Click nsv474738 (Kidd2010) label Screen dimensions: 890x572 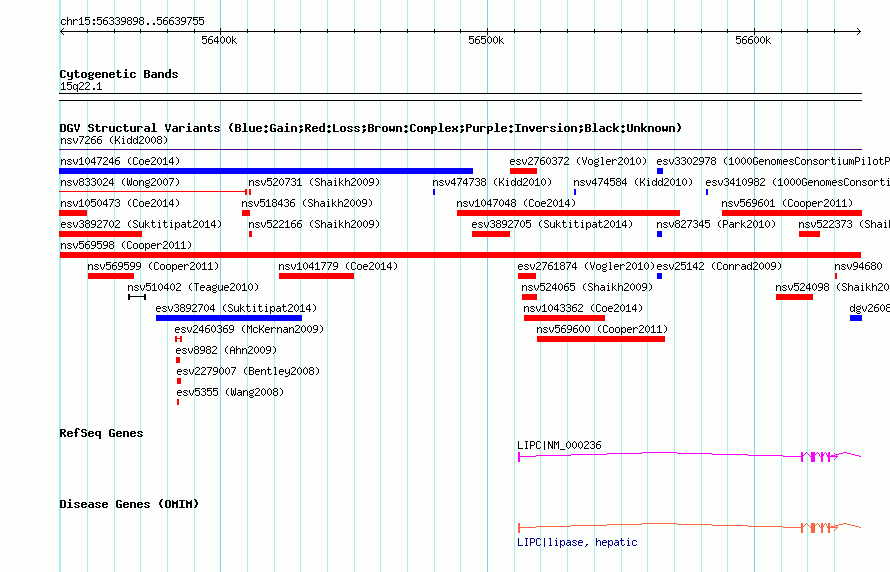(492, 182)
